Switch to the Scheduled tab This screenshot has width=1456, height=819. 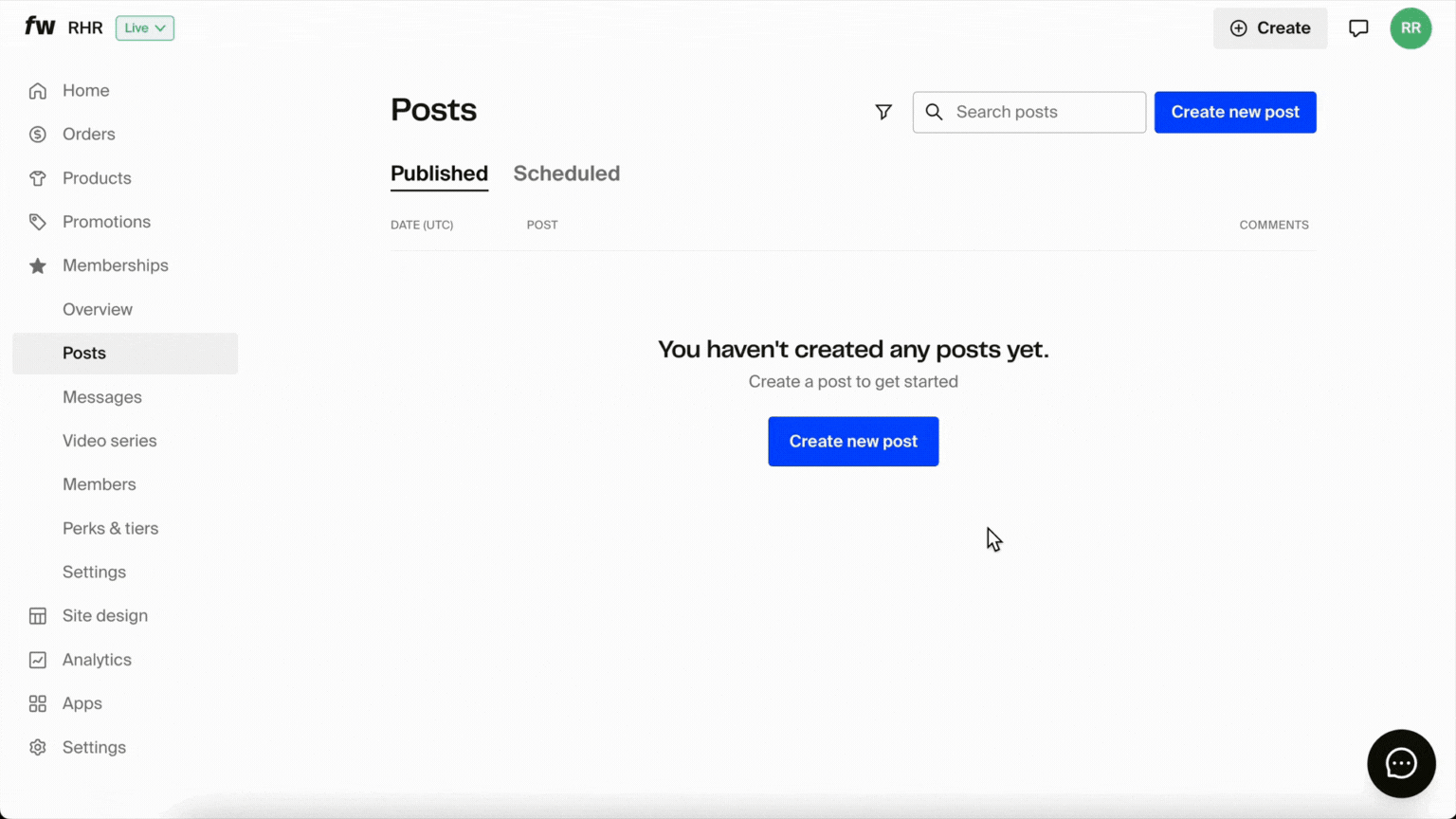tap(567, 173)
